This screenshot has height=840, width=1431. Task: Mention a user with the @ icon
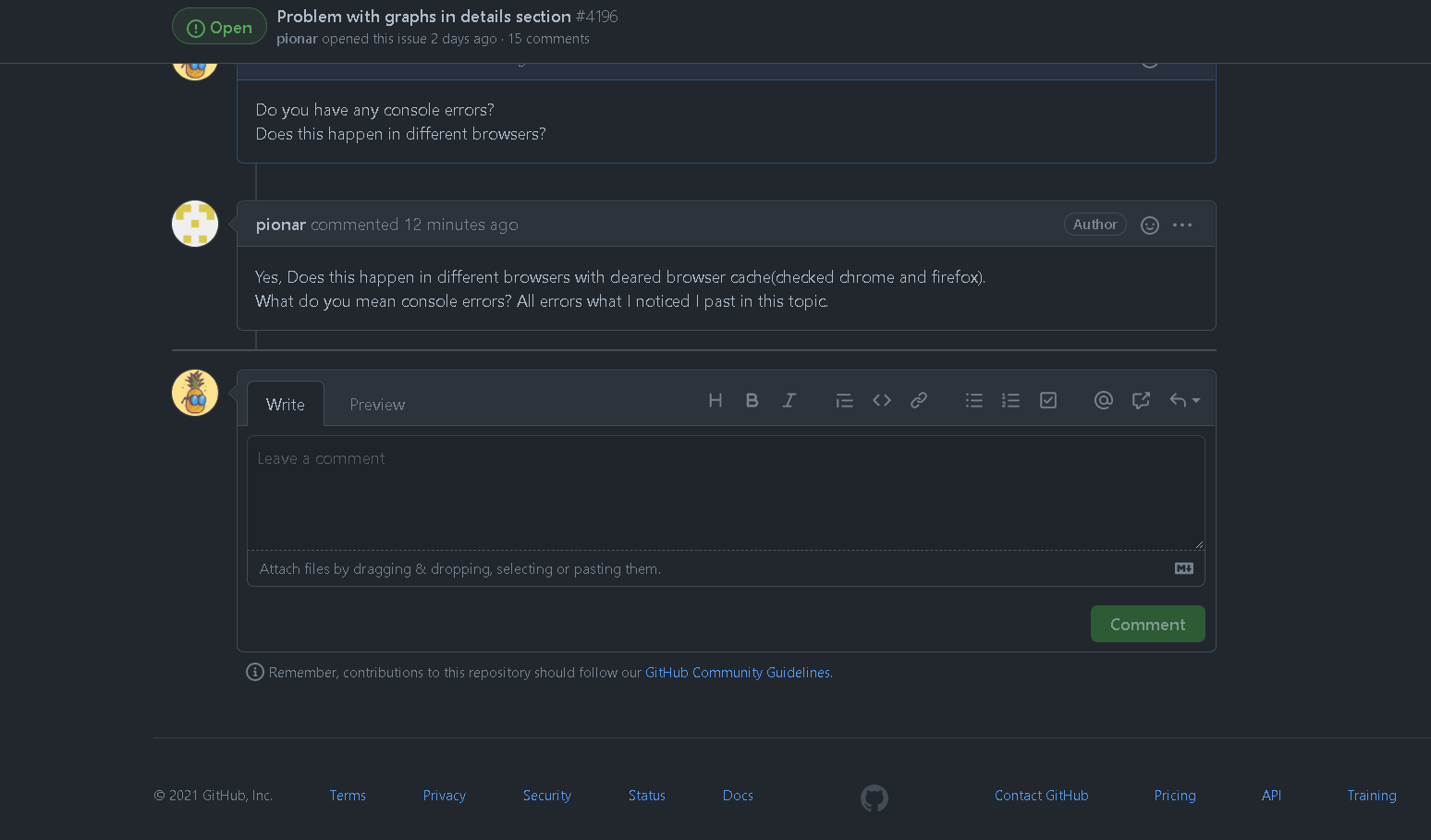tap(1103, 400)
